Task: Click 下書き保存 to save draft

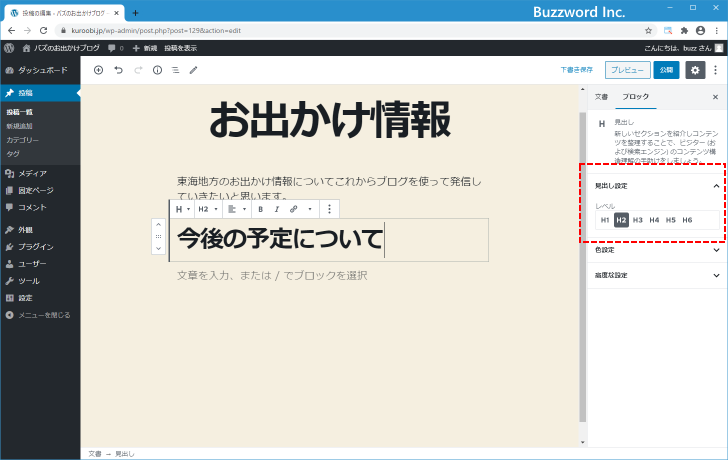Action: click(x=576, y=70)
